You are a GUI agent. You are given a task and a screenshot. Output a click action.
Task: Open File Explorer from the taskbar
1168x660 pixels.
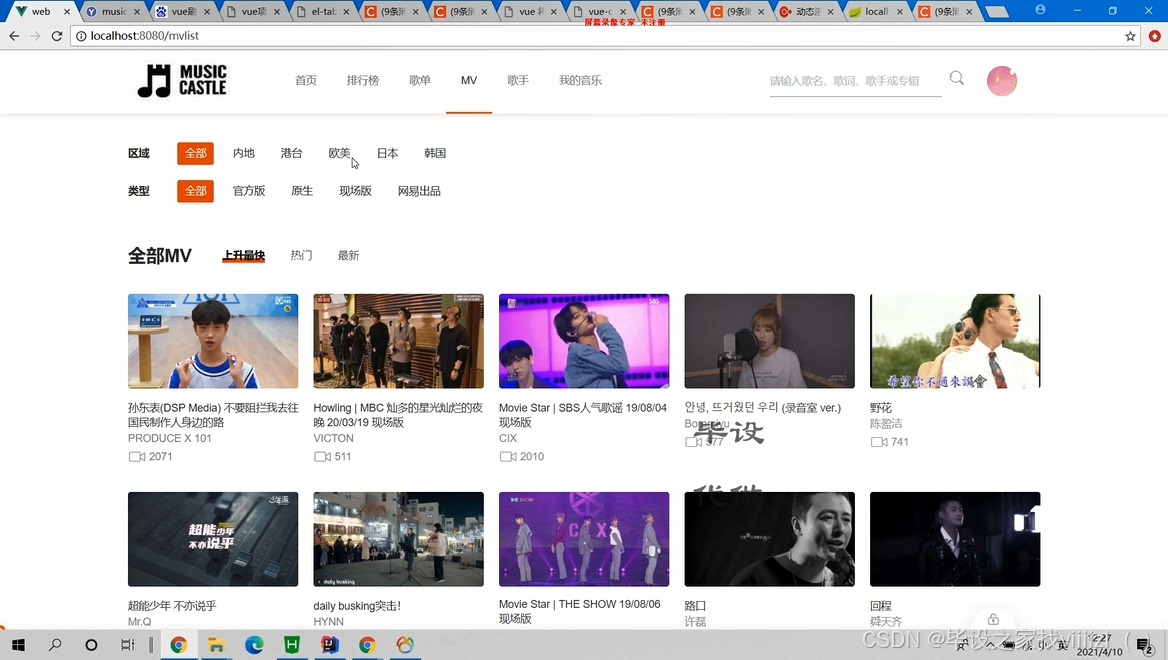coord(216,645)
